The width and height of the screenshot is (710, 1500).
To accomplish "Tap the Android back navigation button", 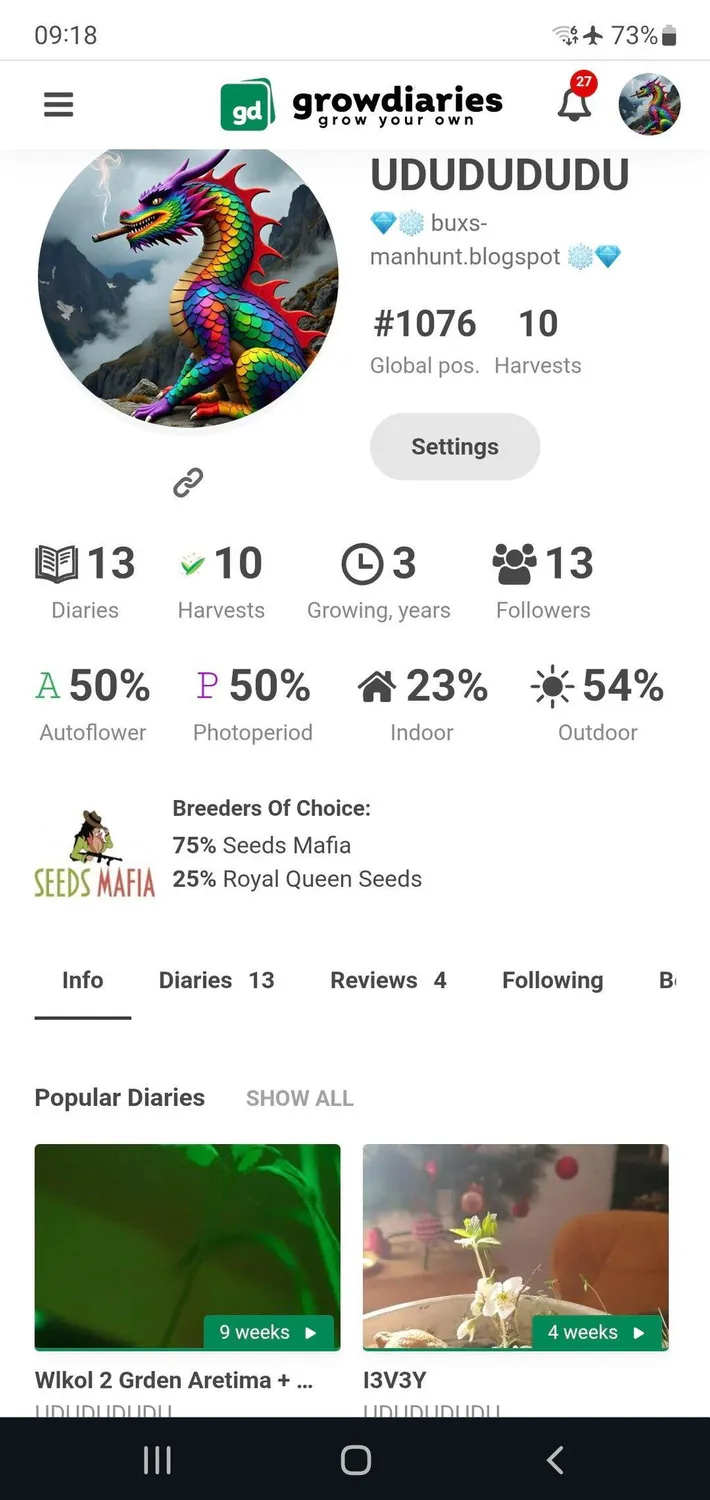I will point(556,1460).
